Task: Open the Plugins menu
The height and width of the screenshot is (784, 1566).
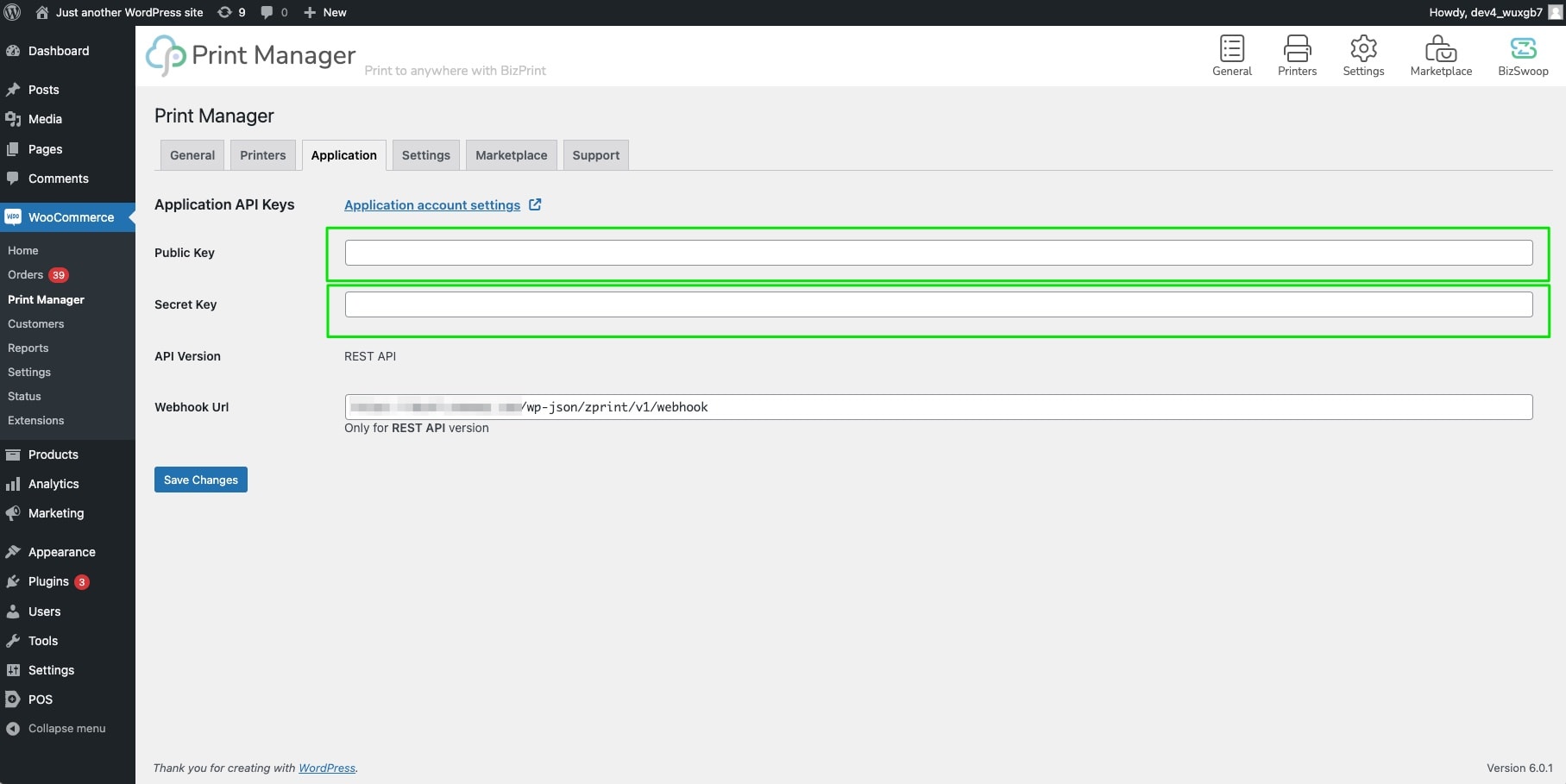Action: point(48,580)
